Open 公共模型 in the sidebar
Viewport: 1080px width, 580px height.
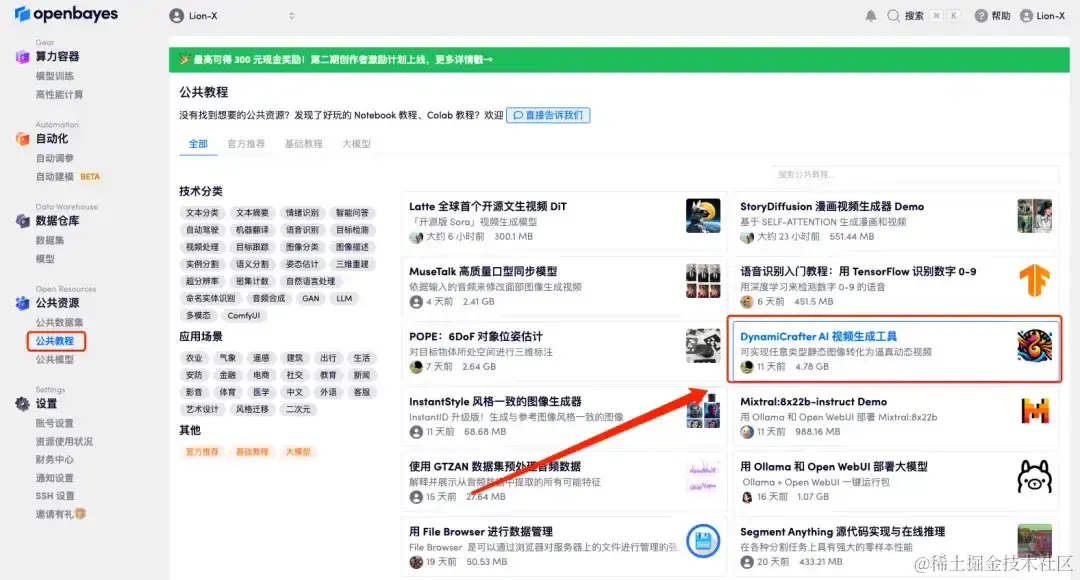(54, 360)
